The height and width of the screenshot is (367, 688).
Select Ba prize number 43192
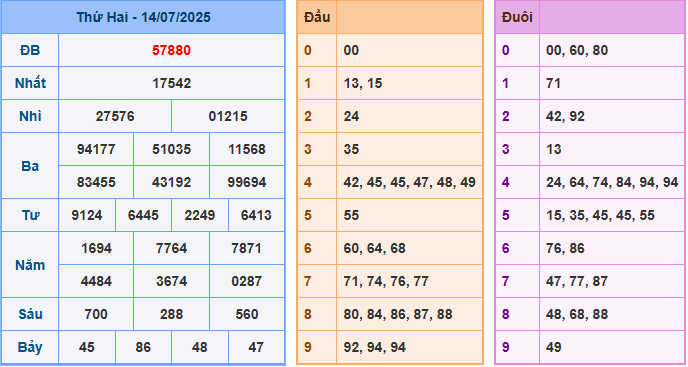click(x=172, y=182)
